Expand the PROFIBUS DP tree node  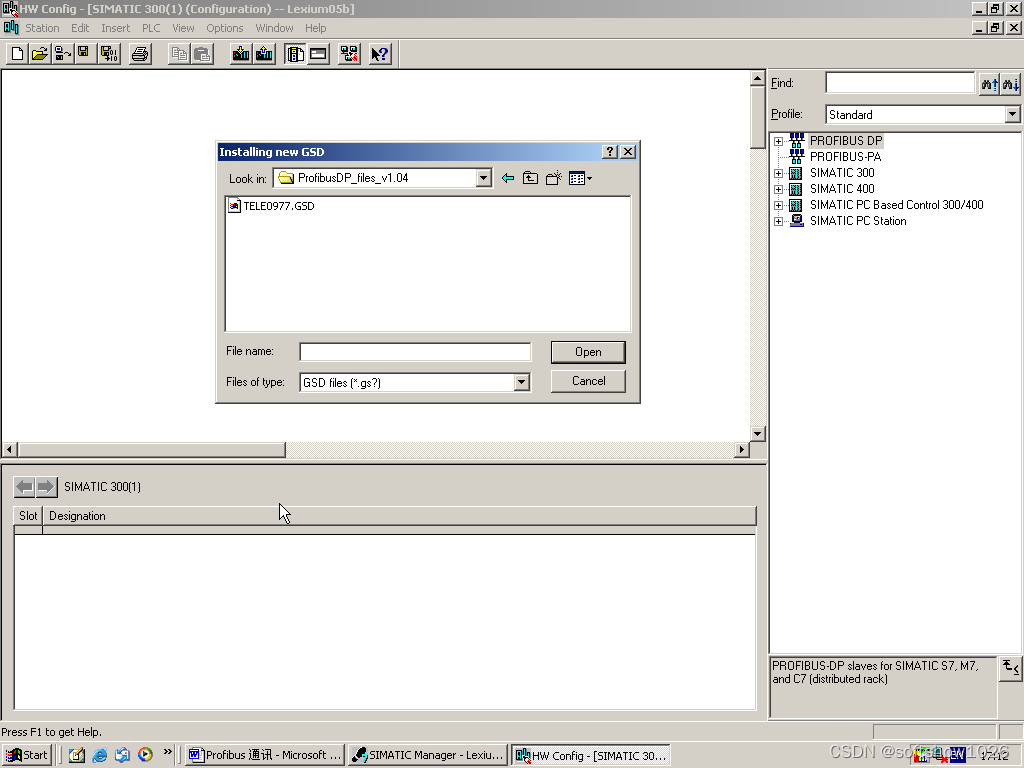[778, 141]
